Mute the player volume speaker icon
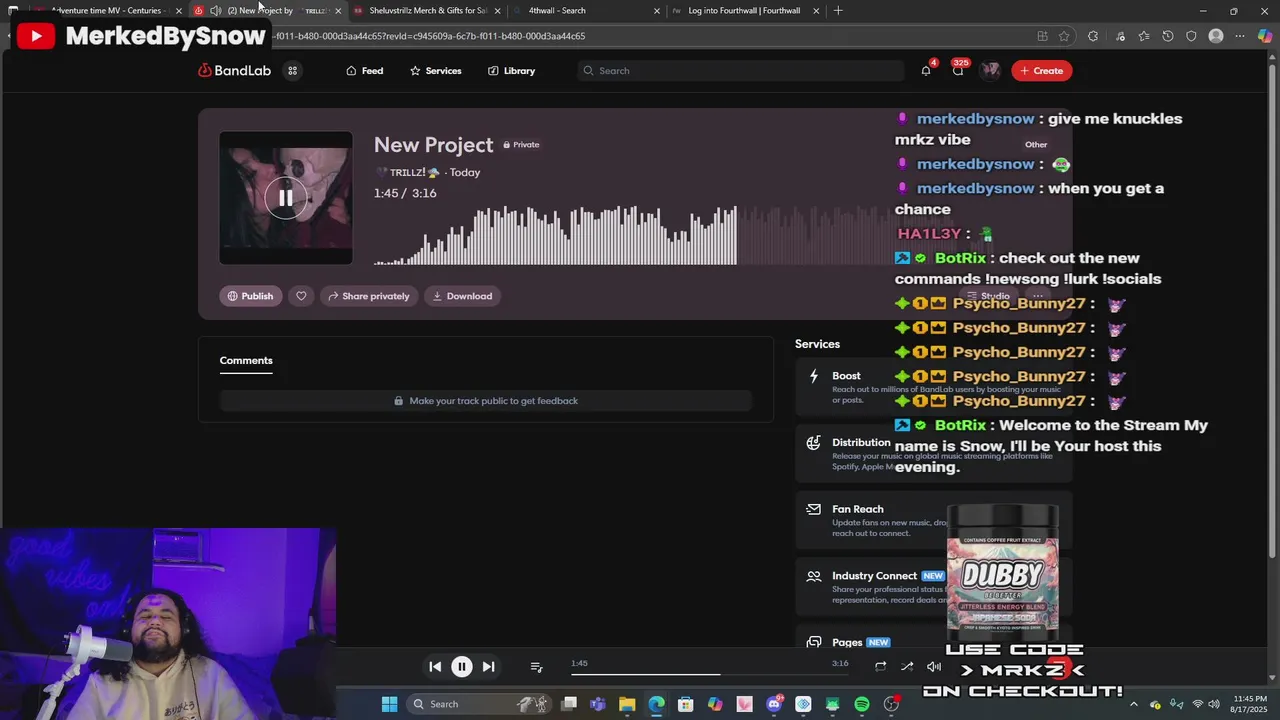 tap(934, 667)
